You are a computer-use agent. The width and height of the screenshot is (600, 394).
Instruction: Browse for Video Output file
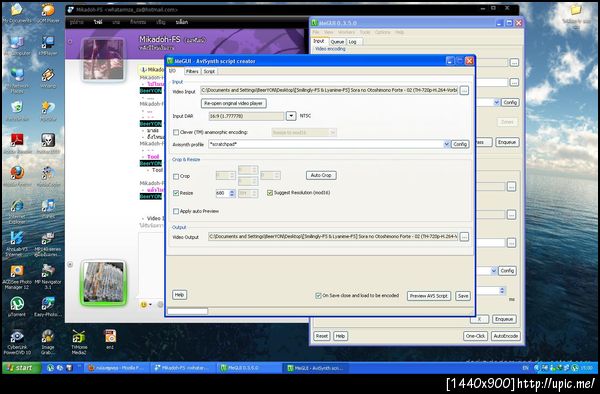(x=464, y=237)
